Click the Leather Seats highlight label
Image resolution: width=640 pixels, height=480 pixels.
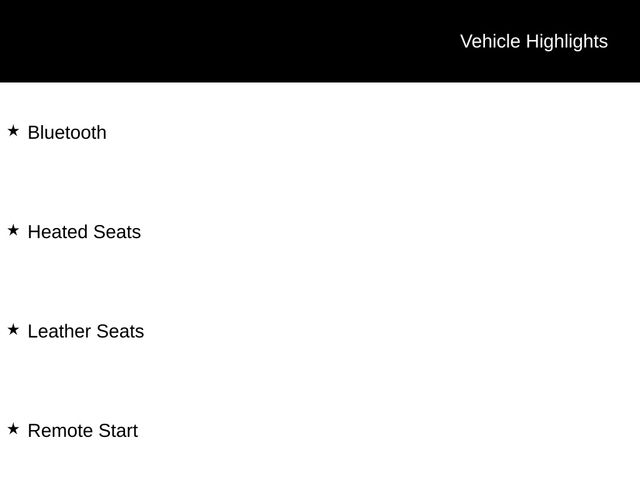[x=86, y=331]
